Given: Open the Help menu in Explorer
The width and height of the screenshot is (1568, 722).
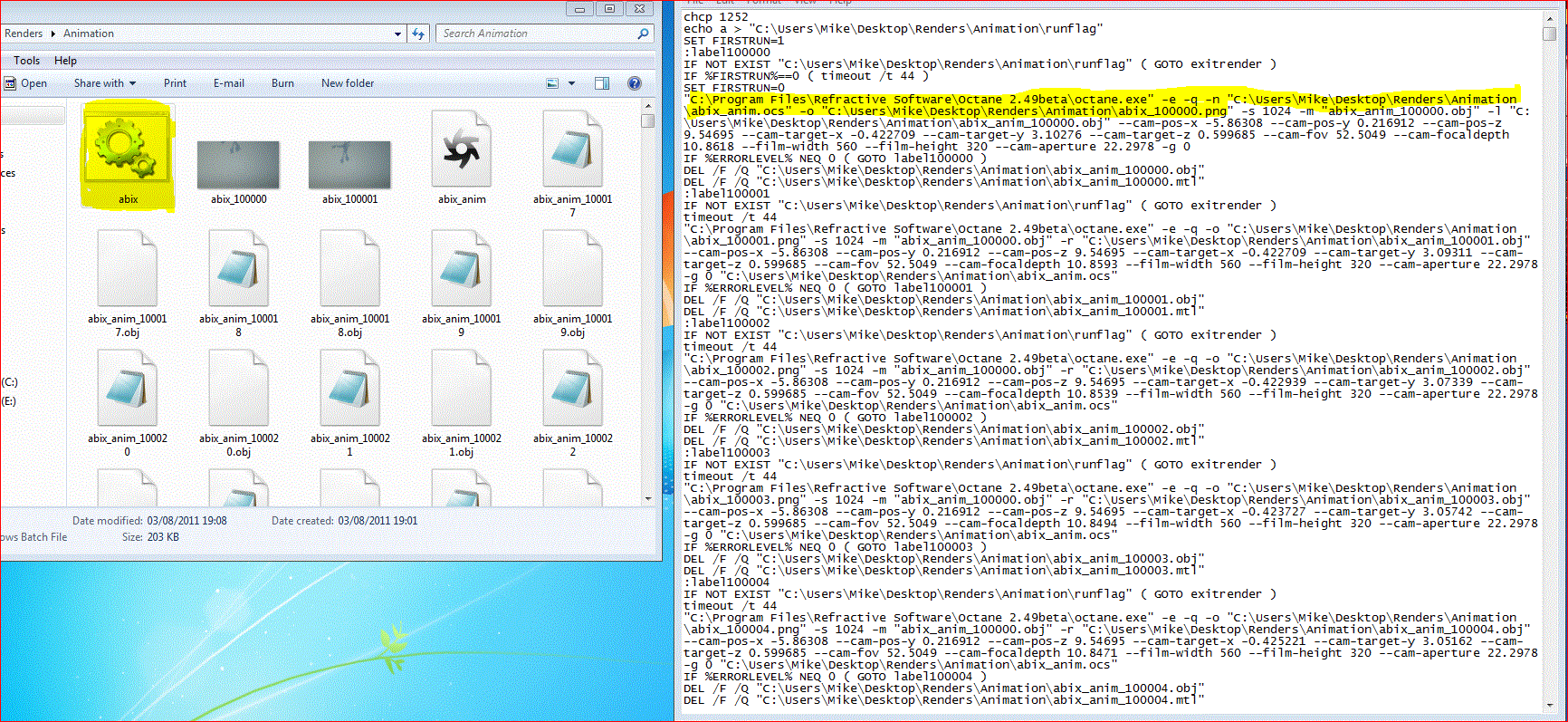Looking at the screenshot, I should point(65,61).
